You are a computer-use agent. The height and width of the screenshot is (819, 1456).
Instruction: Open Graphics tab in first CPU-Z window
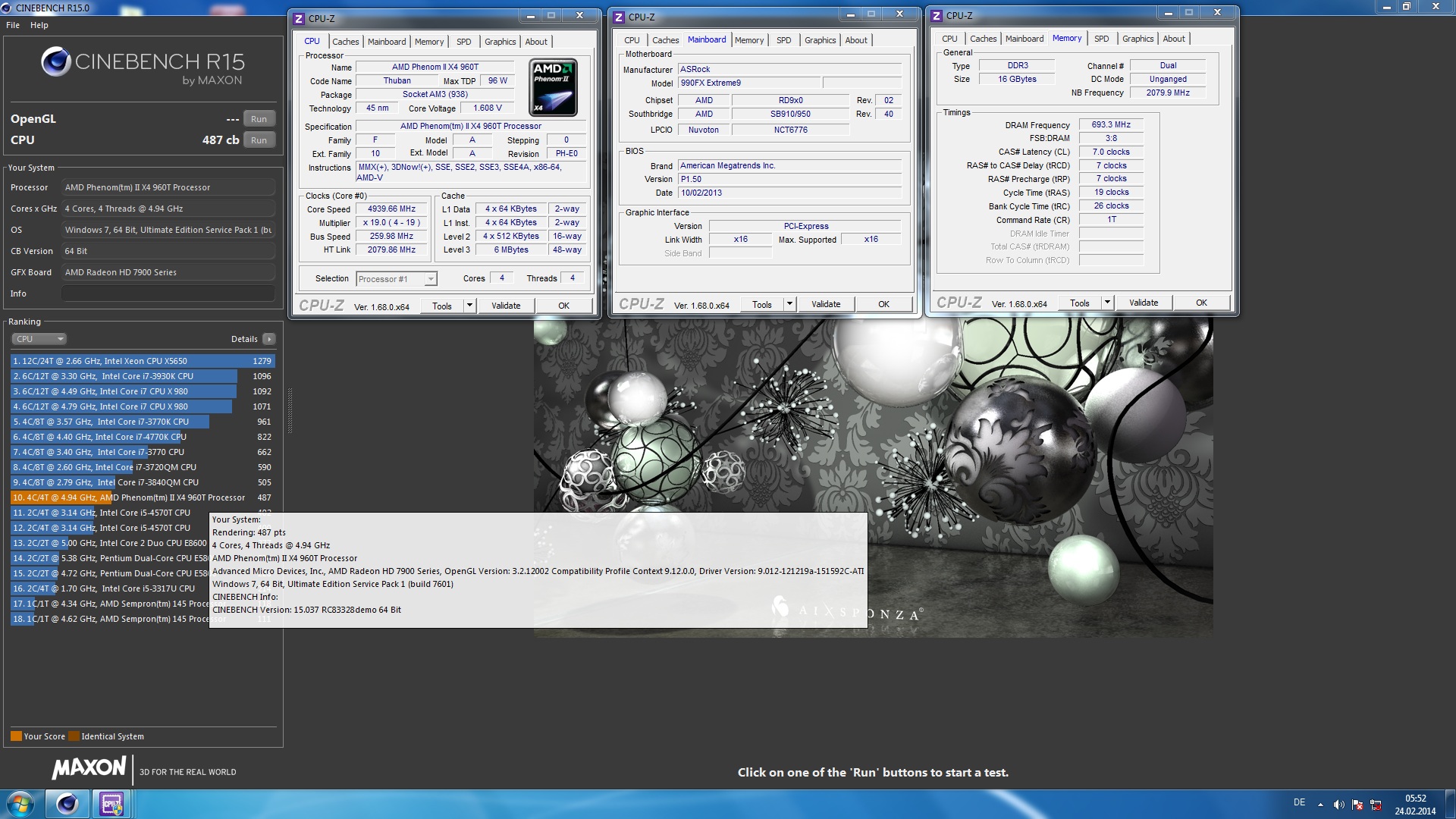coord(500,42)
